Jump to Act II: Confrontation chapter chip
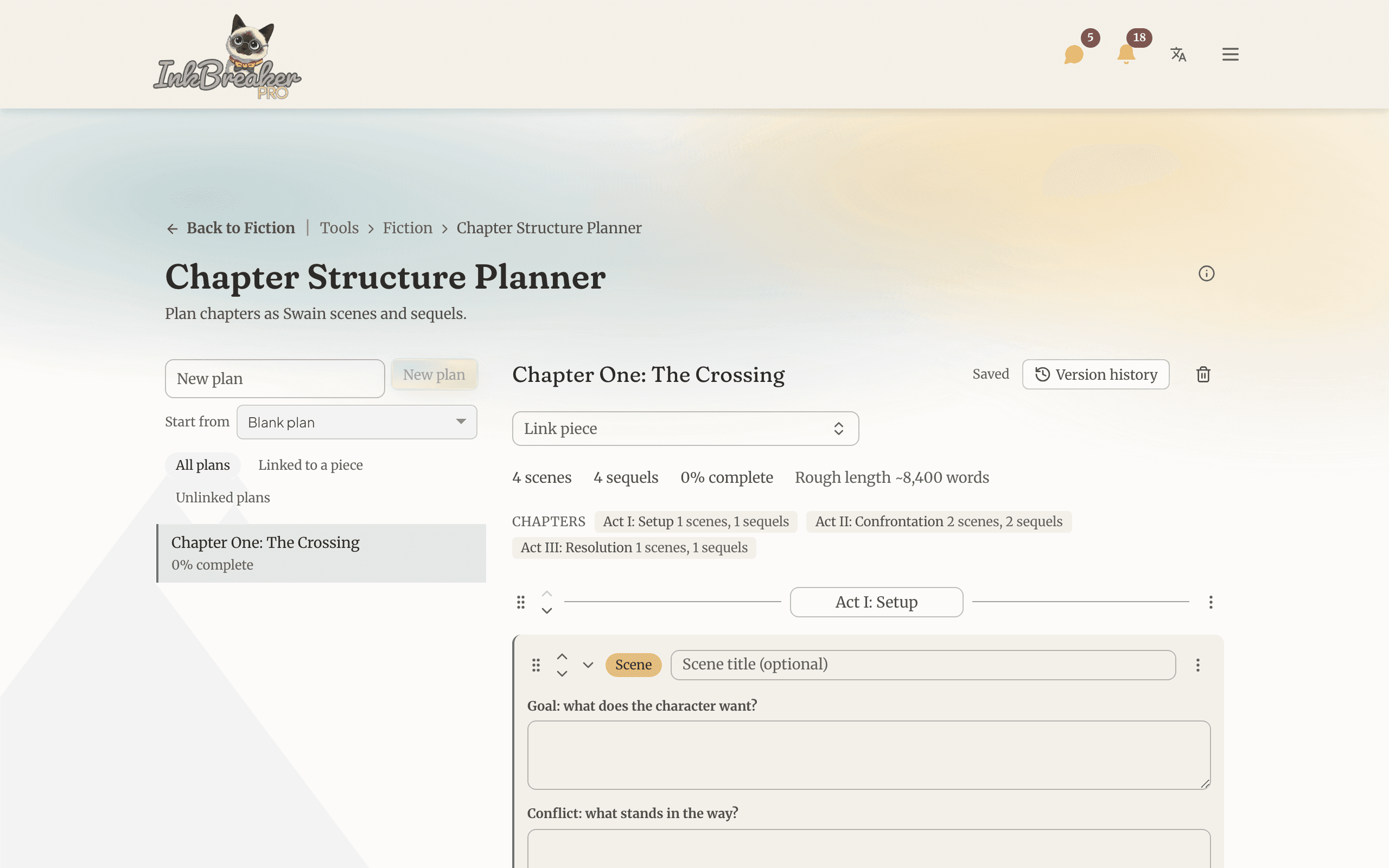The height and width of the screenshot is (868, 1389). (x=939, y=521)
